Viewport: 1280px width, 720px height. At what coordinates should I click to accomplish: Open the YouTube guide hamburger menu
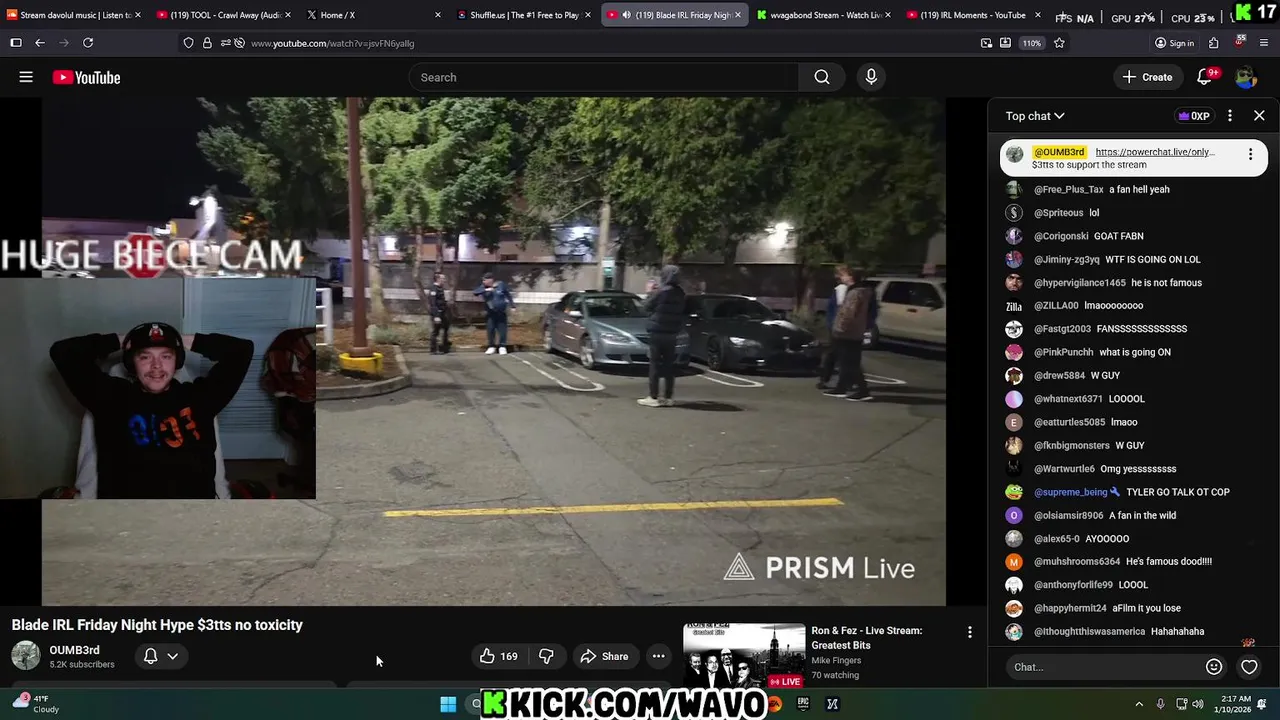point(26,77)
